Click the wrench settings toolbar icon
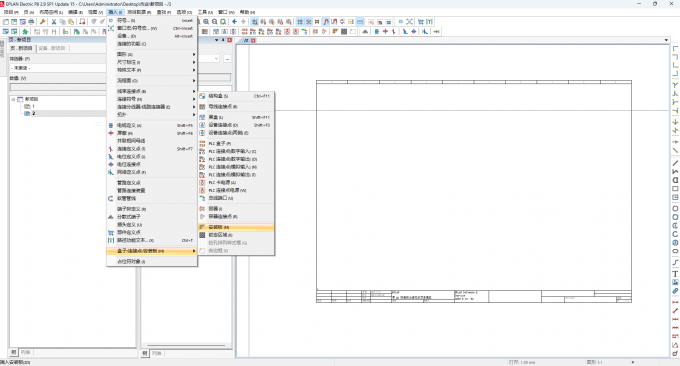 42,21
